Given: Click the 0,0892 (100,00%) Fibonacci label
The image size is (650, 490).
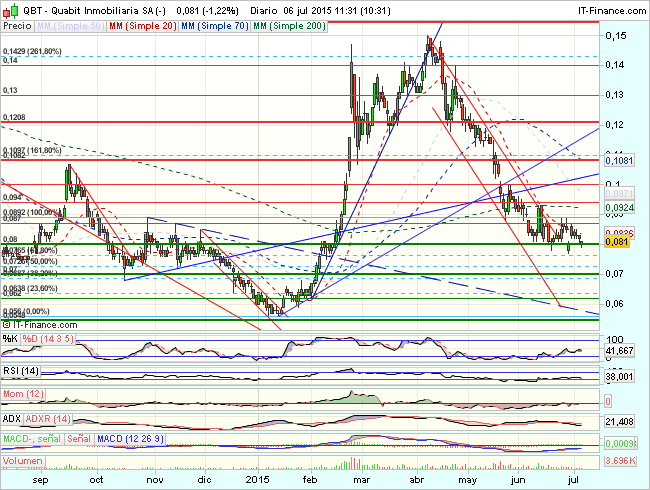Looking at the screenshot, I should [32, 212].
